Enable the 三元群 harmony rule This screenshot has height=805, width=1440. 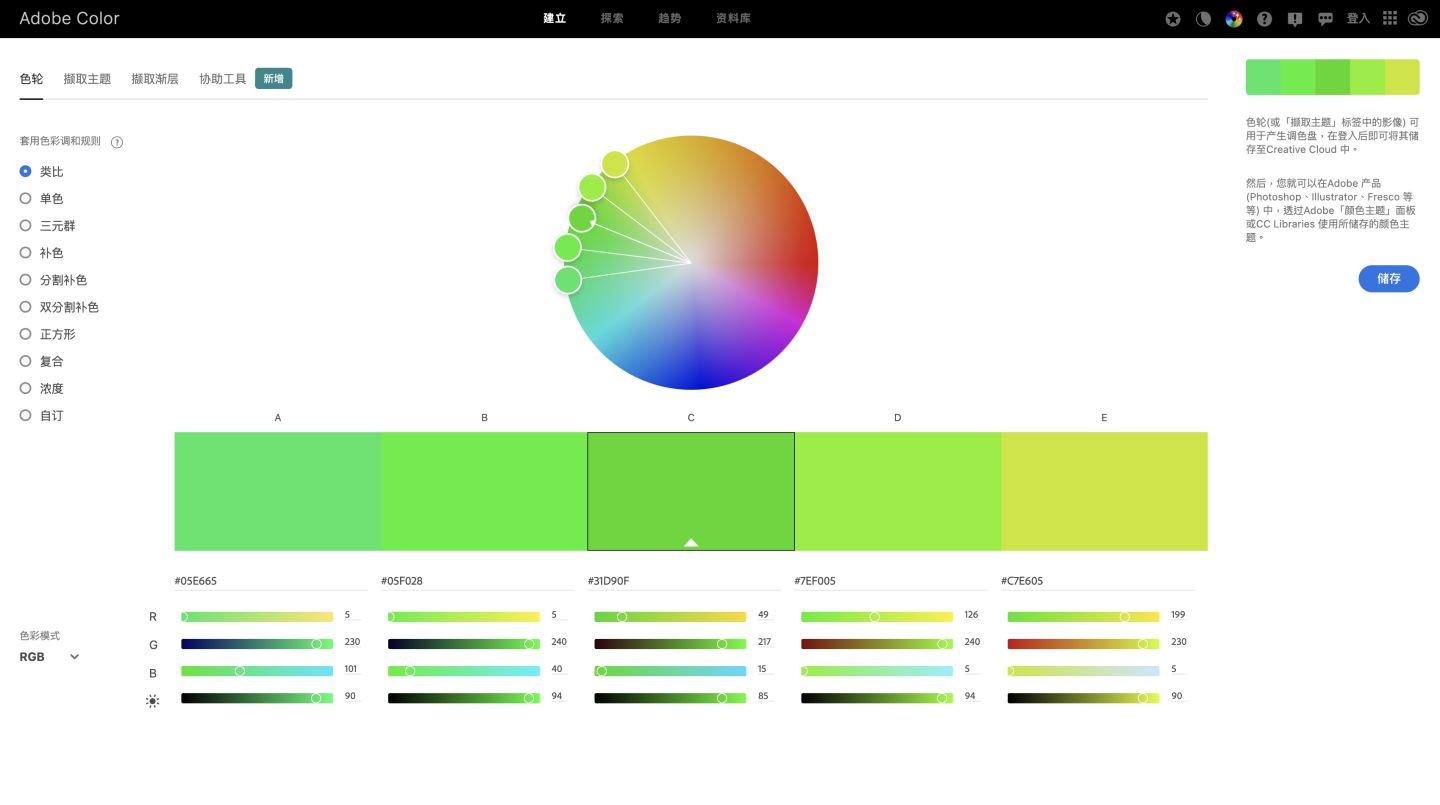click(25, 225)
